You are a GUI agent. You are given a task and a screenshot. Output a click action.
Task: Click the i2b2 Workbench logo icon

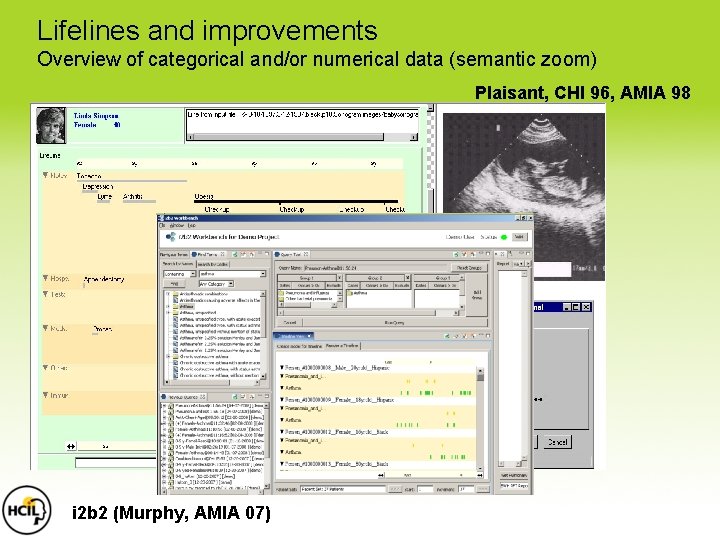(x=171, y=237)
